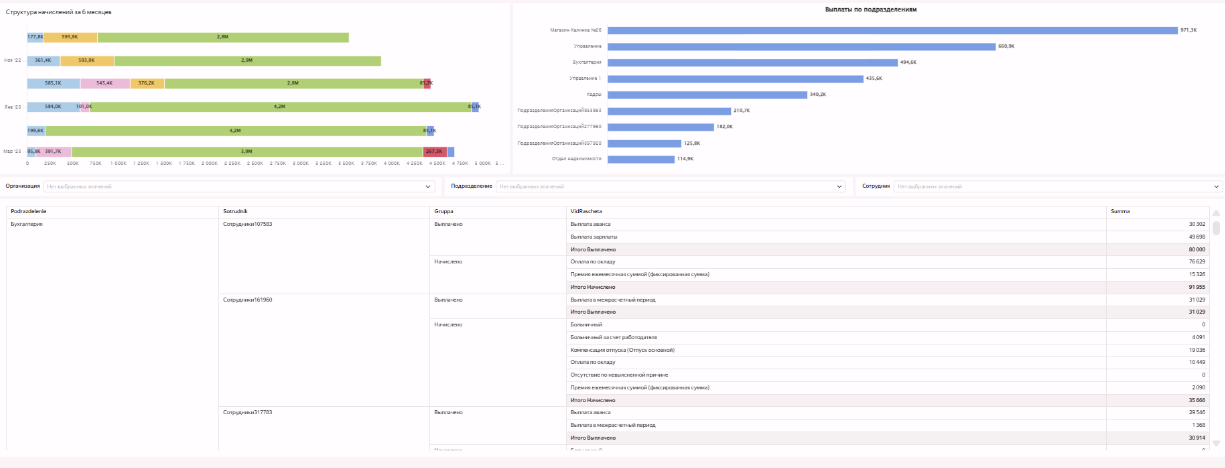The image size is (1225, 468).
Task: Click the chevron arrow in Организация selector
Action: [428, 186]
